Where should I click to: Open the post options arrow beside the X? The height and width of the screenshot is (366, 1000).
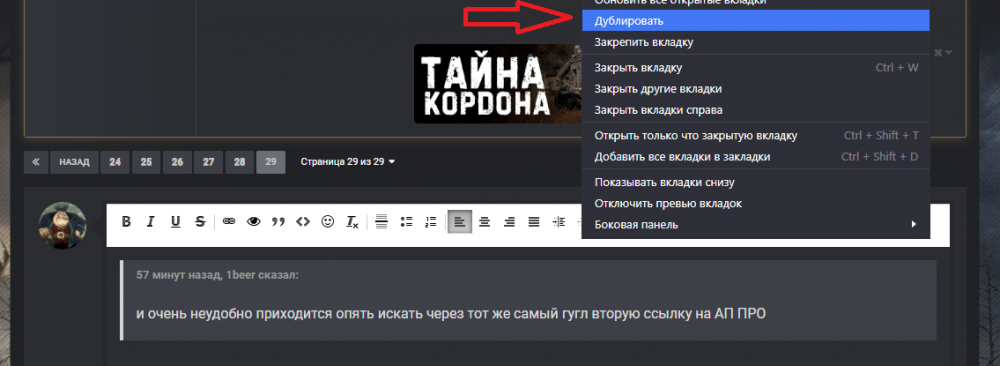pyautogui.click(x=950, y=52)
